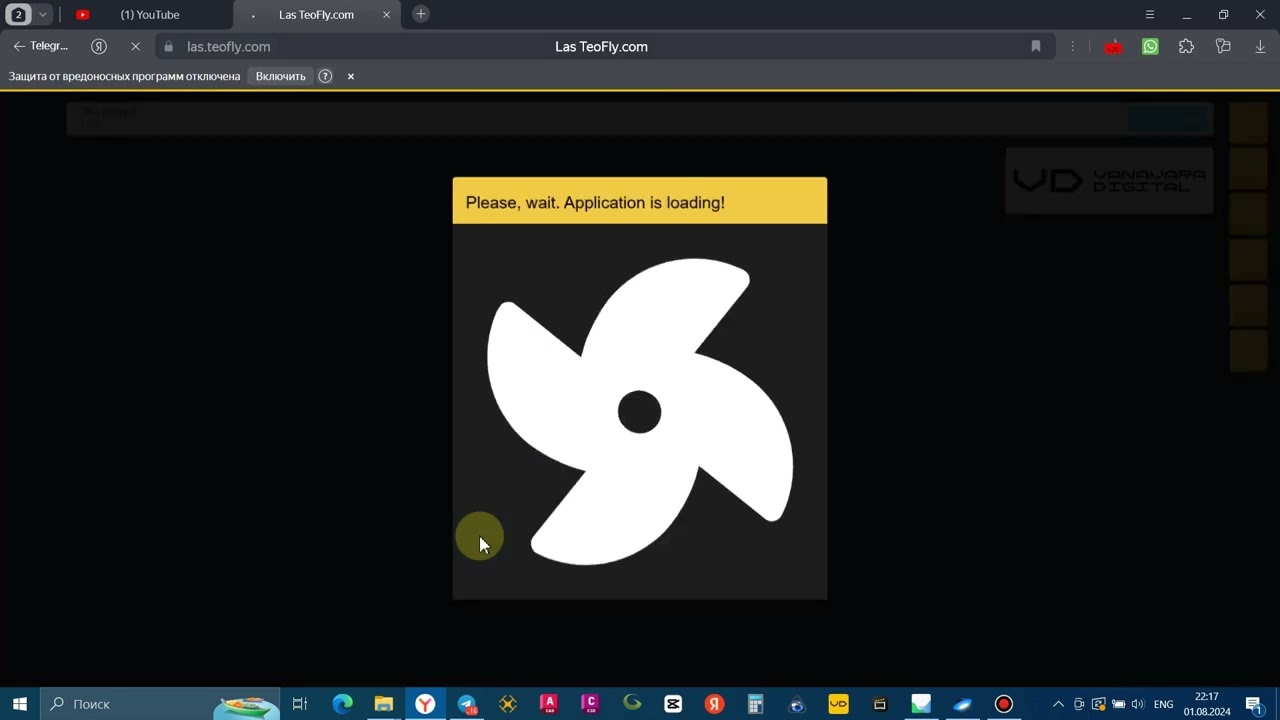This screenshot has width=1280, height=720.
Task: Select the Las TeoFly.com tab
Action: (x=316, y=15)
